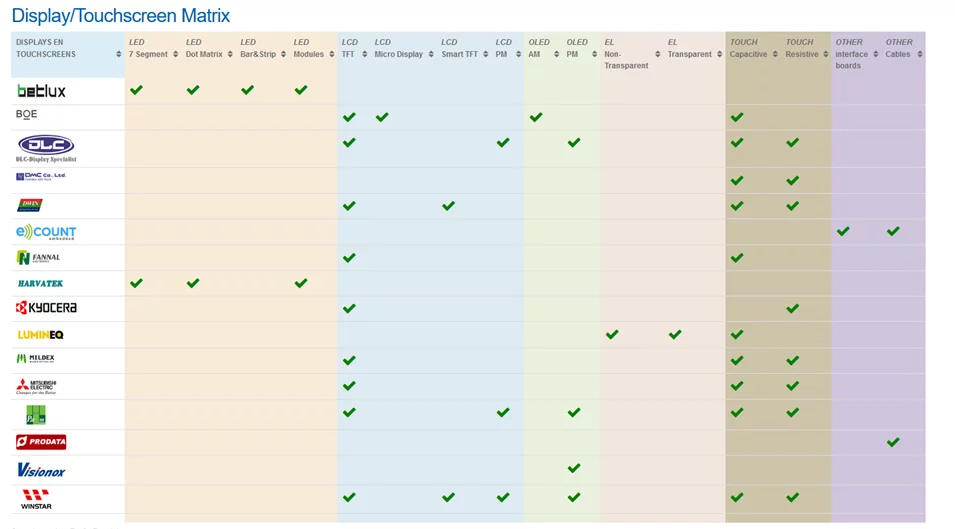The width and height of the screenshot is (955, 529).
Task: Sort by LED Dot Matrix column
Action: tap(230, 54)
